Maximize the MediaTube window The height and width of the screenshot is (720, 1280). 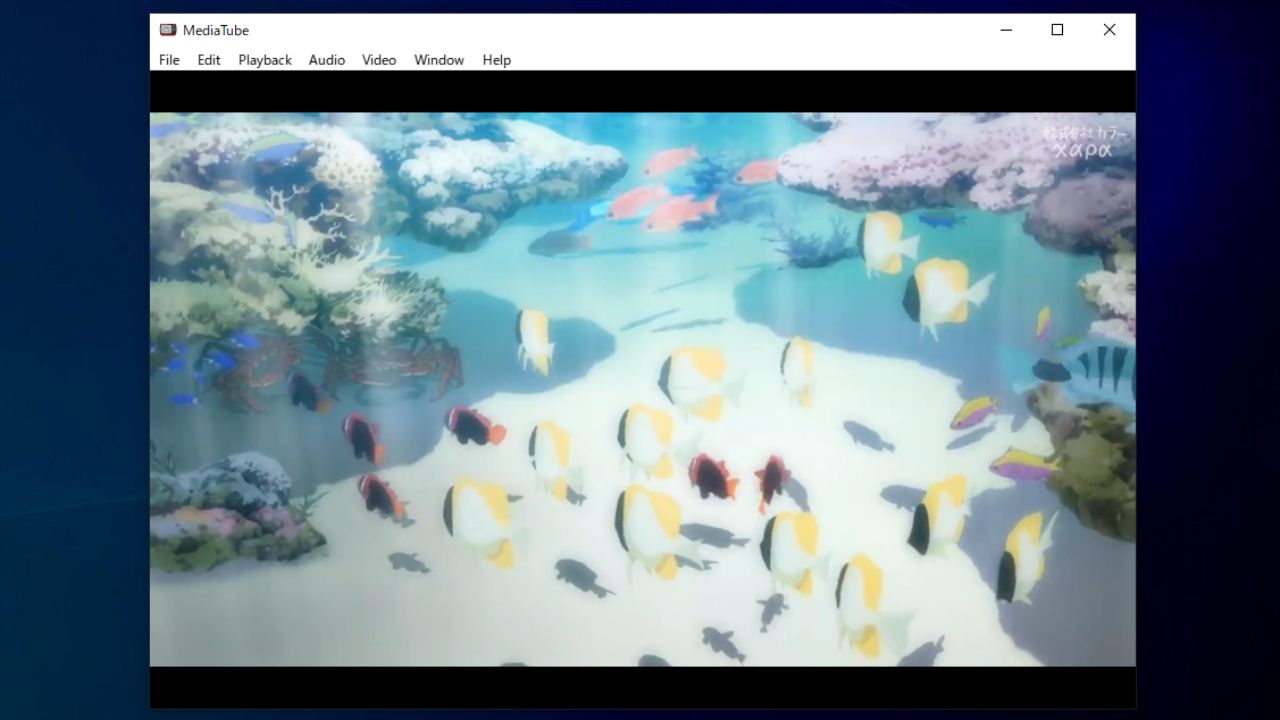click(x=1057, y=30)
